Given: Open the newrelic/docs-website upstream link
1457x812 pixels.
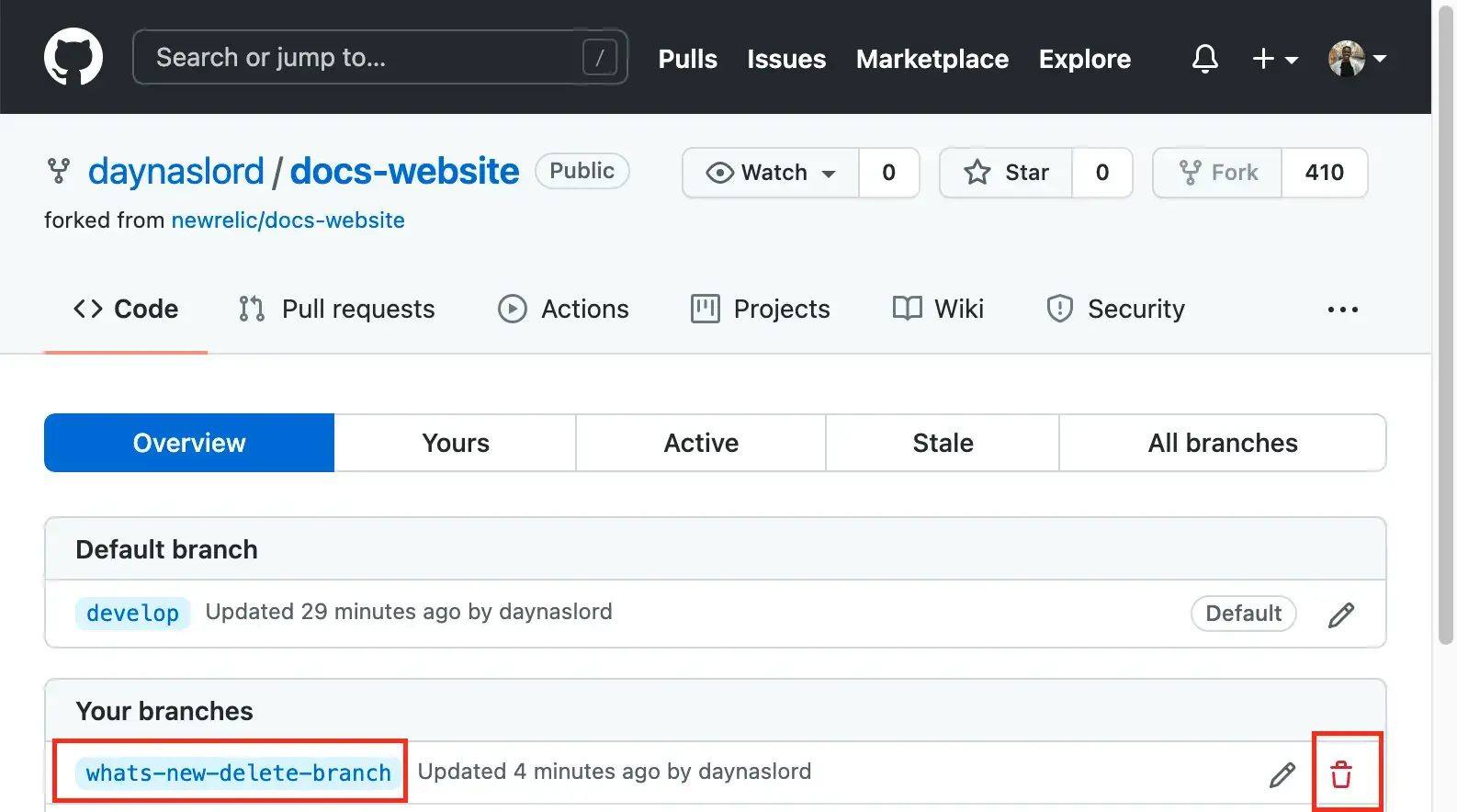Looking at the screenshot, I should (288, 220).
